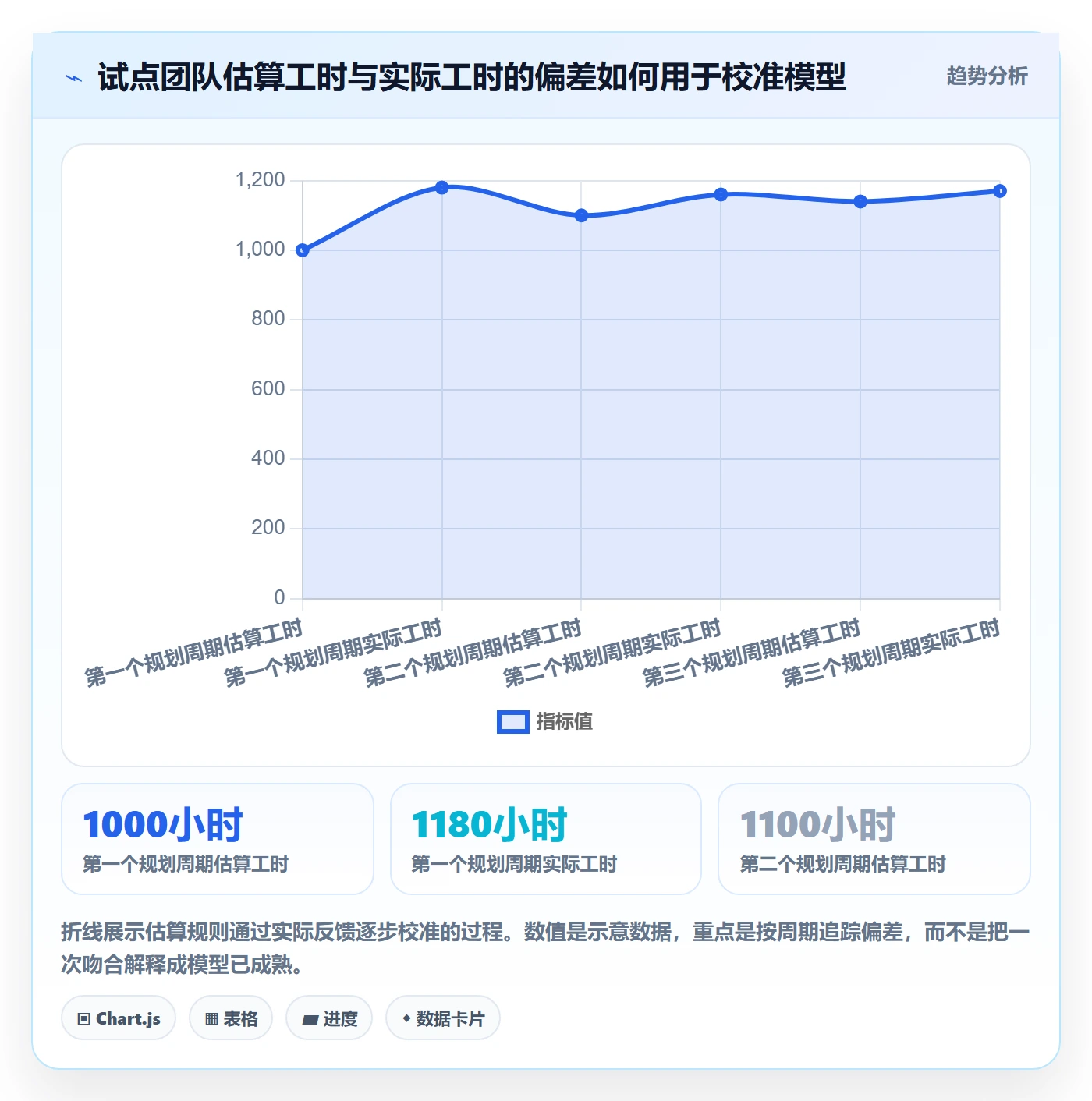
Task: Click the 指标值 legend label text
Action: [565, 722]
